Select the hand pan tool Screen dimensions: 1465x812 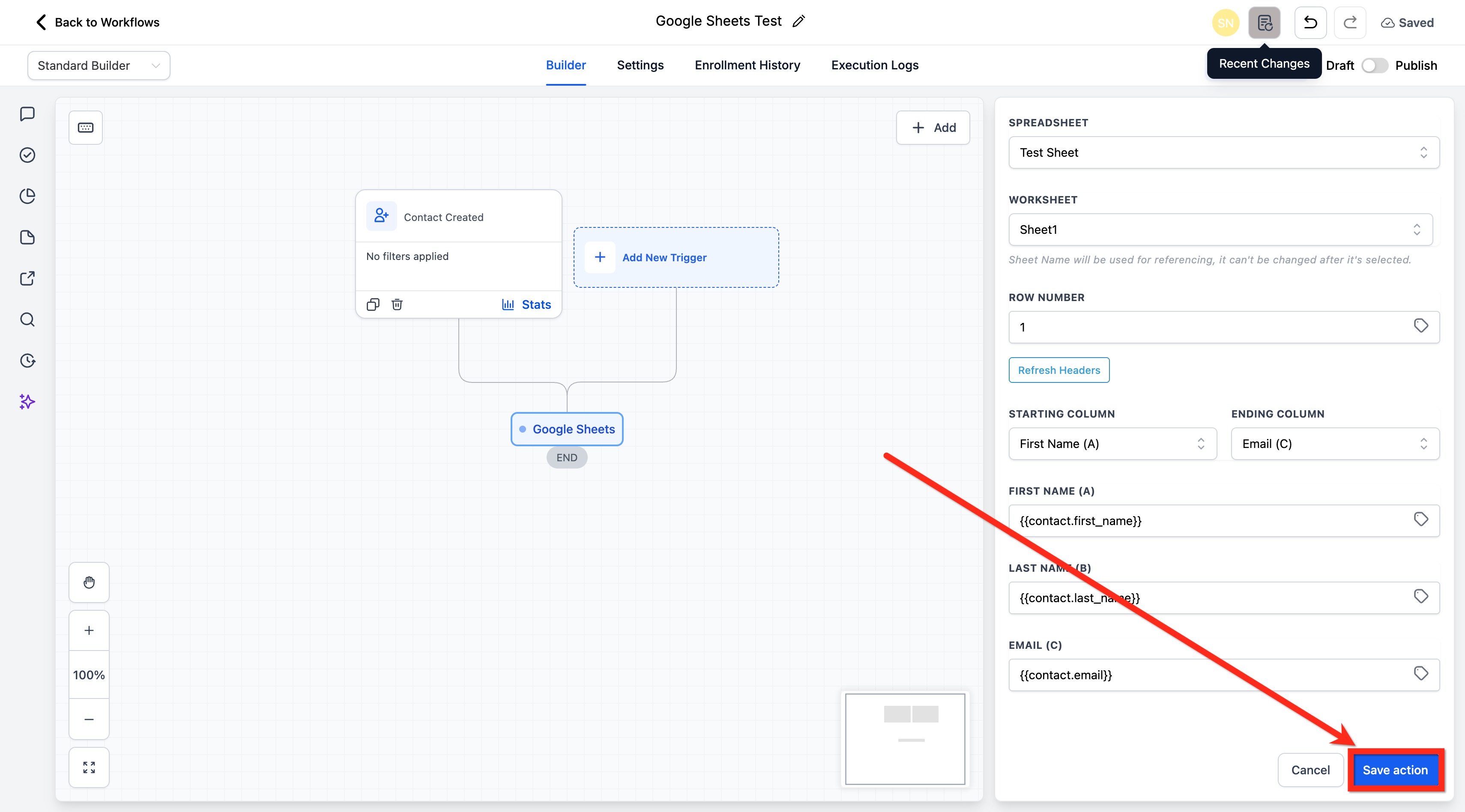click(89, 582)
